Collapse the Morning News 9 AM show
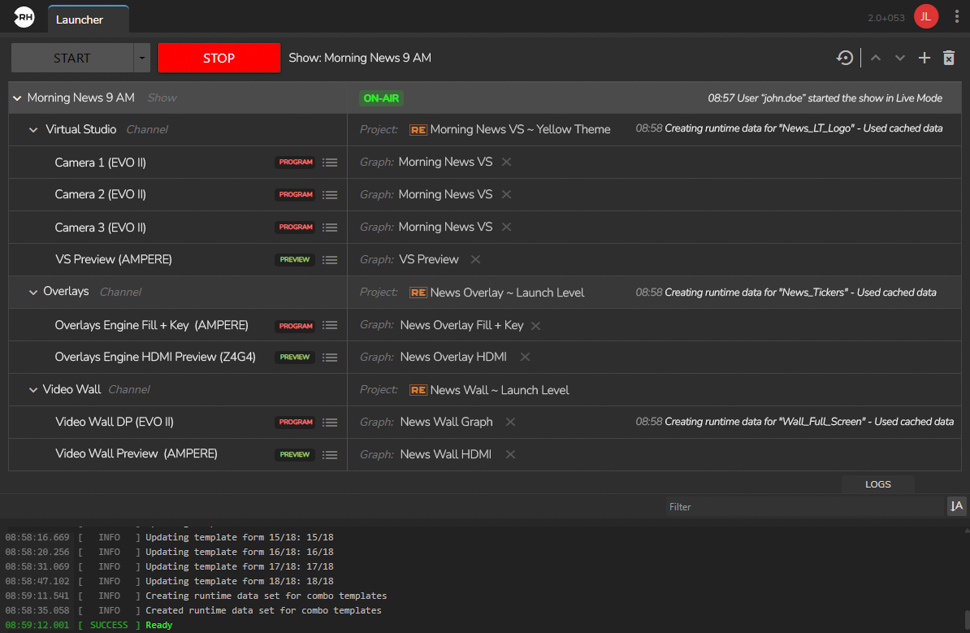970x633 pixels. [x=17, y=98]
